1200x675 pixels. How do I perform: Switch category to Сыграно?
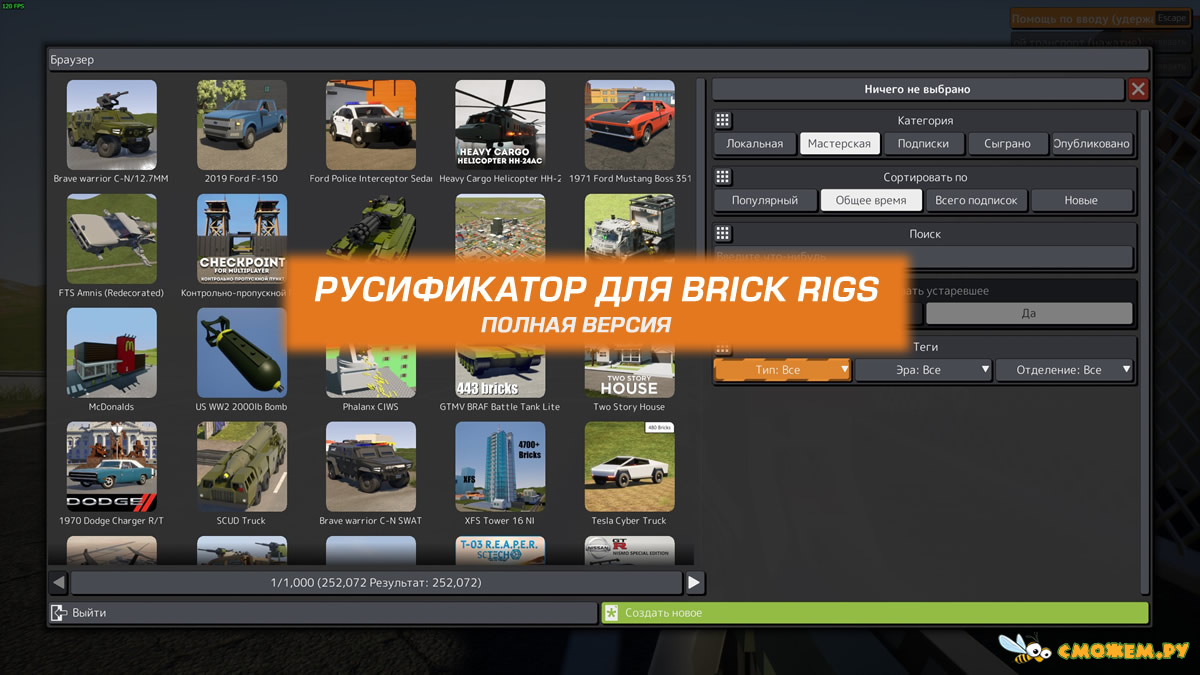tap(1007, 144)
